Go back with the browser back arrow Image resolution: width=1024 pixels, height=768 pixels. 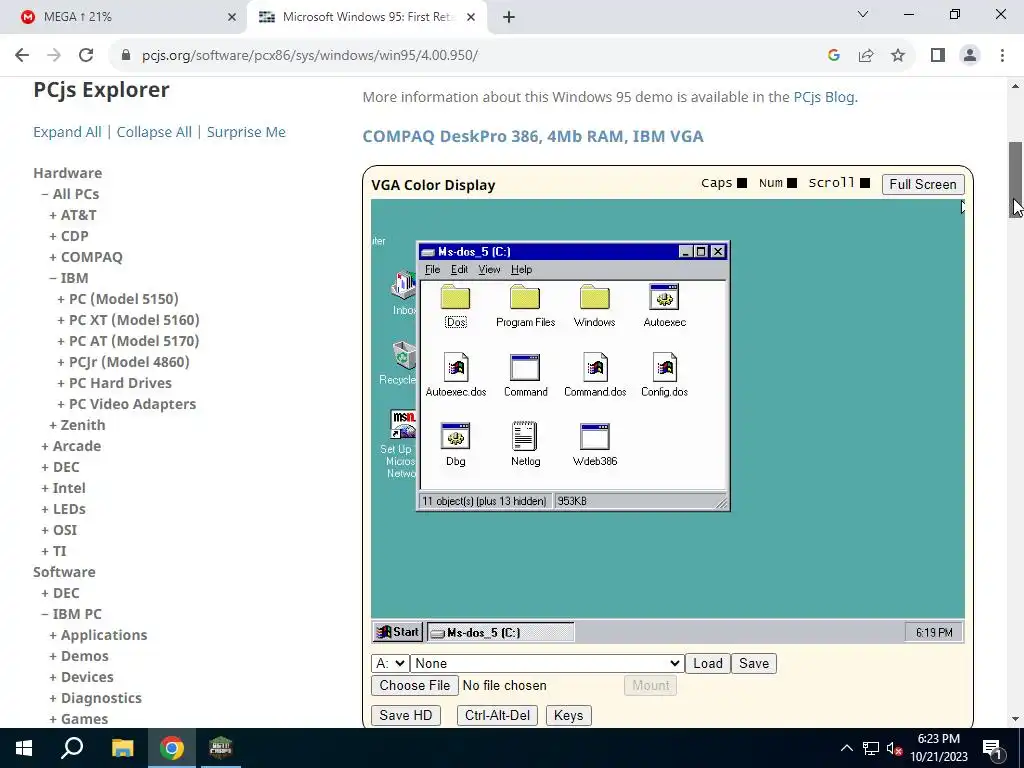pyautogui.click(x=22, y=55)
